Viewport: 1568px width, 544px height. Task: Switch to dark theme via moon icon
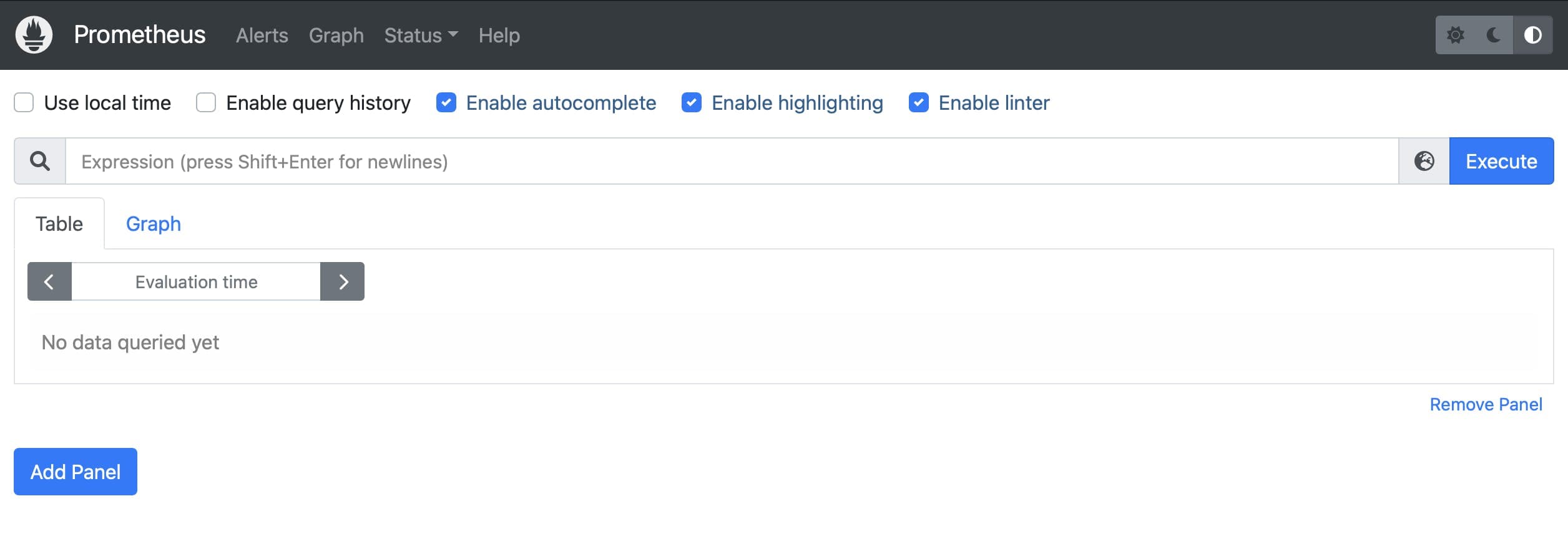click(1493, 35)
